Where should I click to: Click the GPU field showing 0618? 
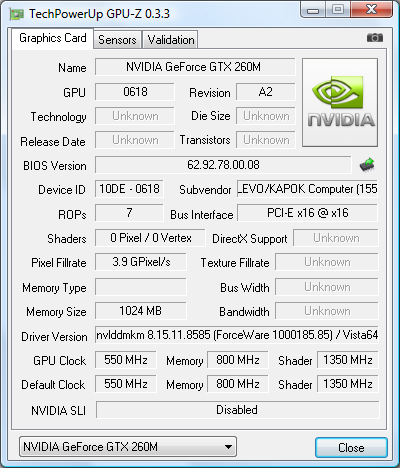coord(135,92)
